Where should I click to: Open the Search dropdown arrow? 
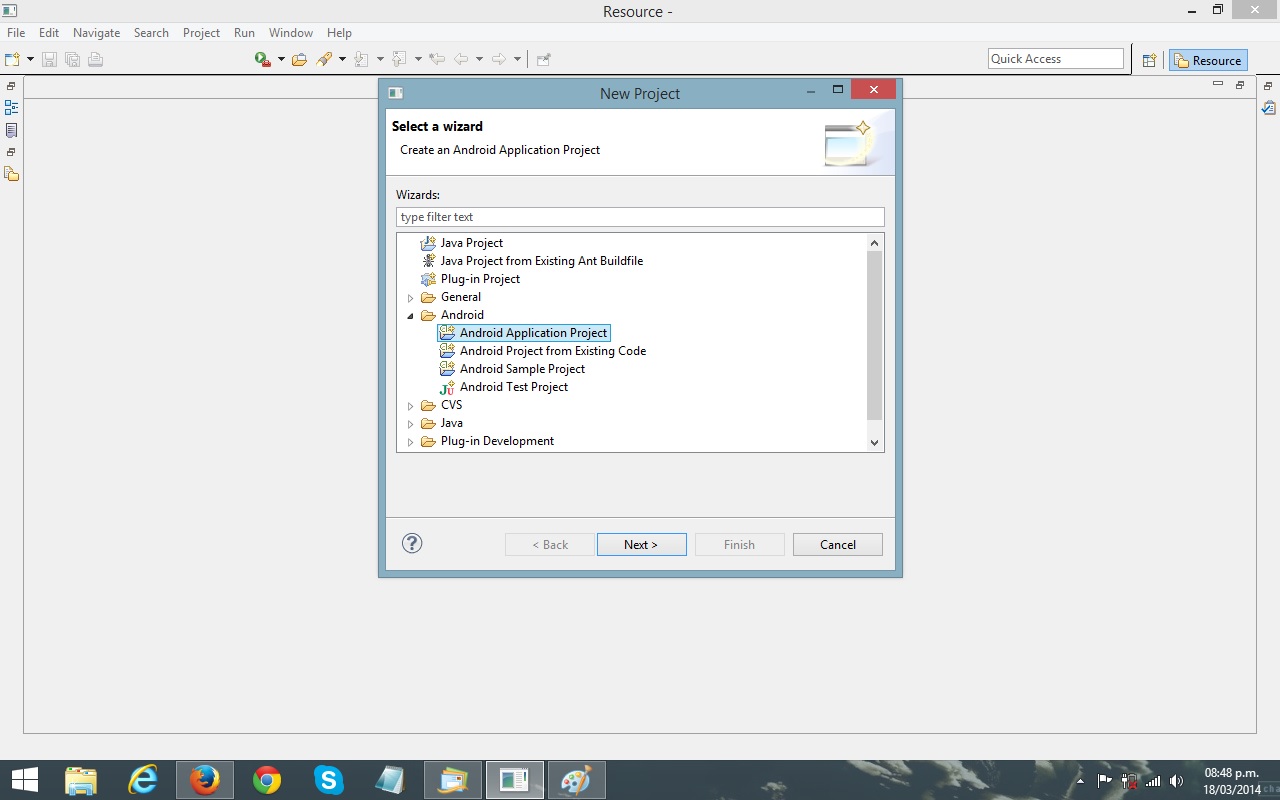point(342,59)
